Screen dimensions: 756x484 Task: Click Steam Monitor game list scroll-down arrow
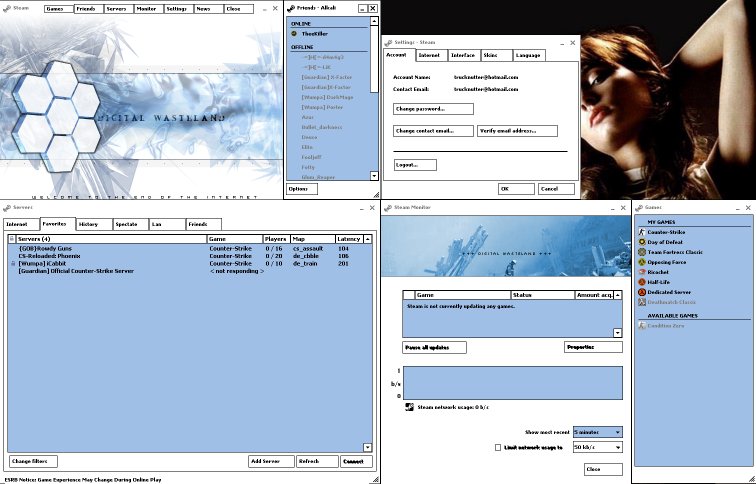pos(618,333)
